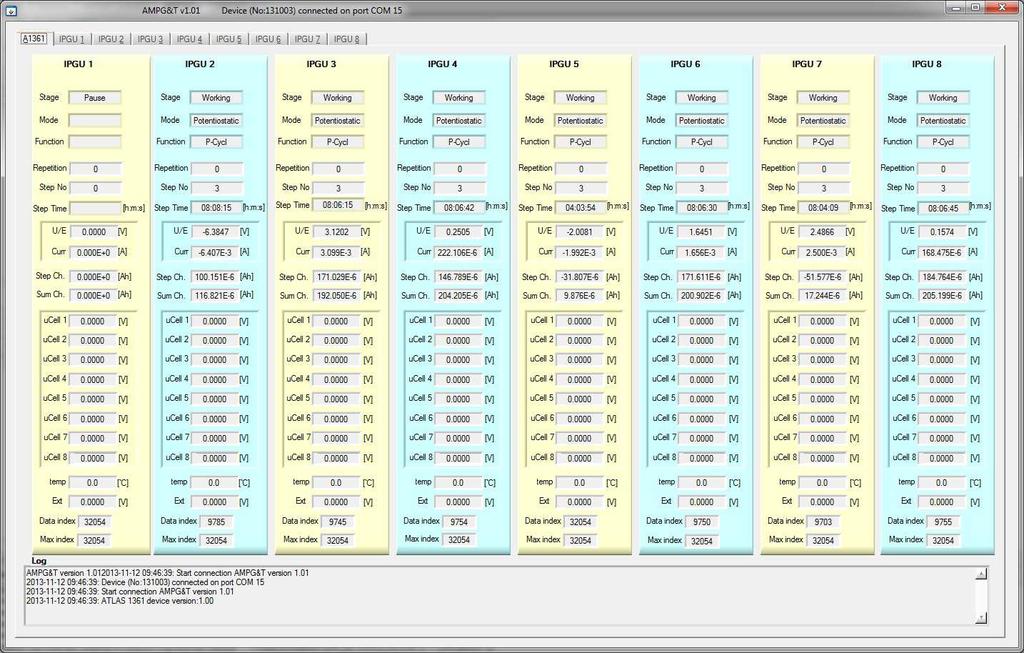This screenshot has width=1024, height=653.
Task: Click IPGU 2 current value -6.407E-3
Action: click(214, 252)
